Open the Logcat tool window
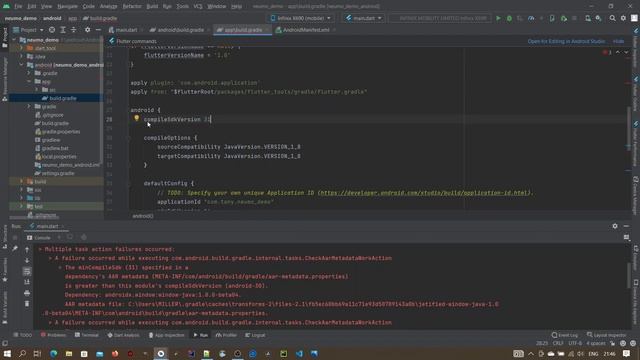 pos(255,335)
